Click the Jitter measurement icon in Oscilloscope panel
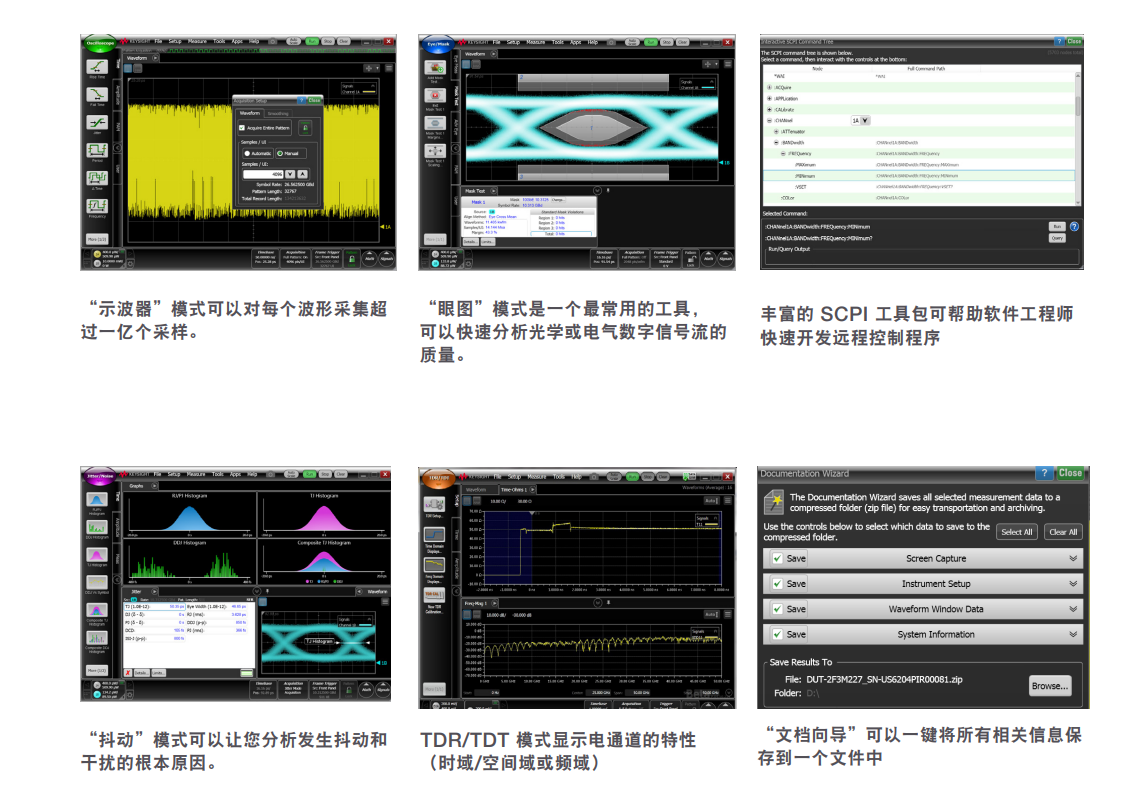Screen dimensions: 1122x811 [x=97, y=123]
